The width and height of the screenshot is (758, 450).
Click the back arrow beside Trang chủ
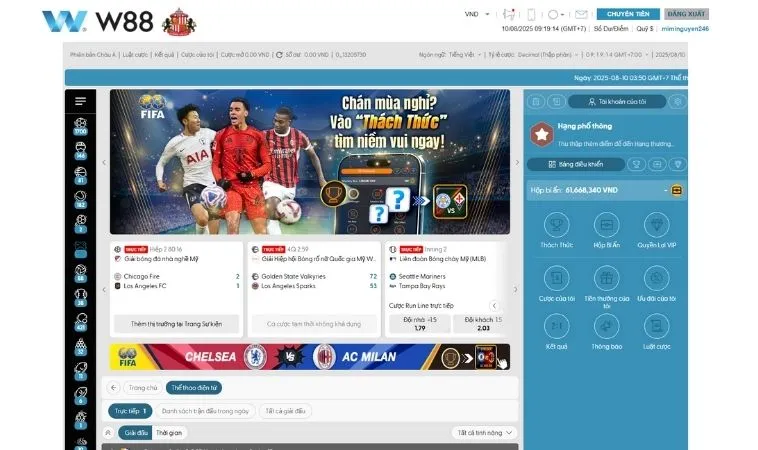pos(113,388)
